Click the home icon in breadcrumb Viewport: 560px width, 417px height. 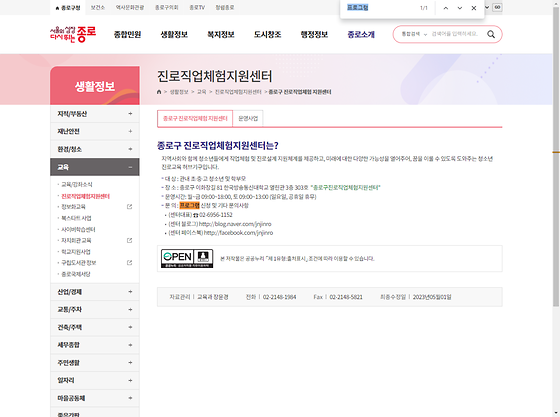coord(159,92)
